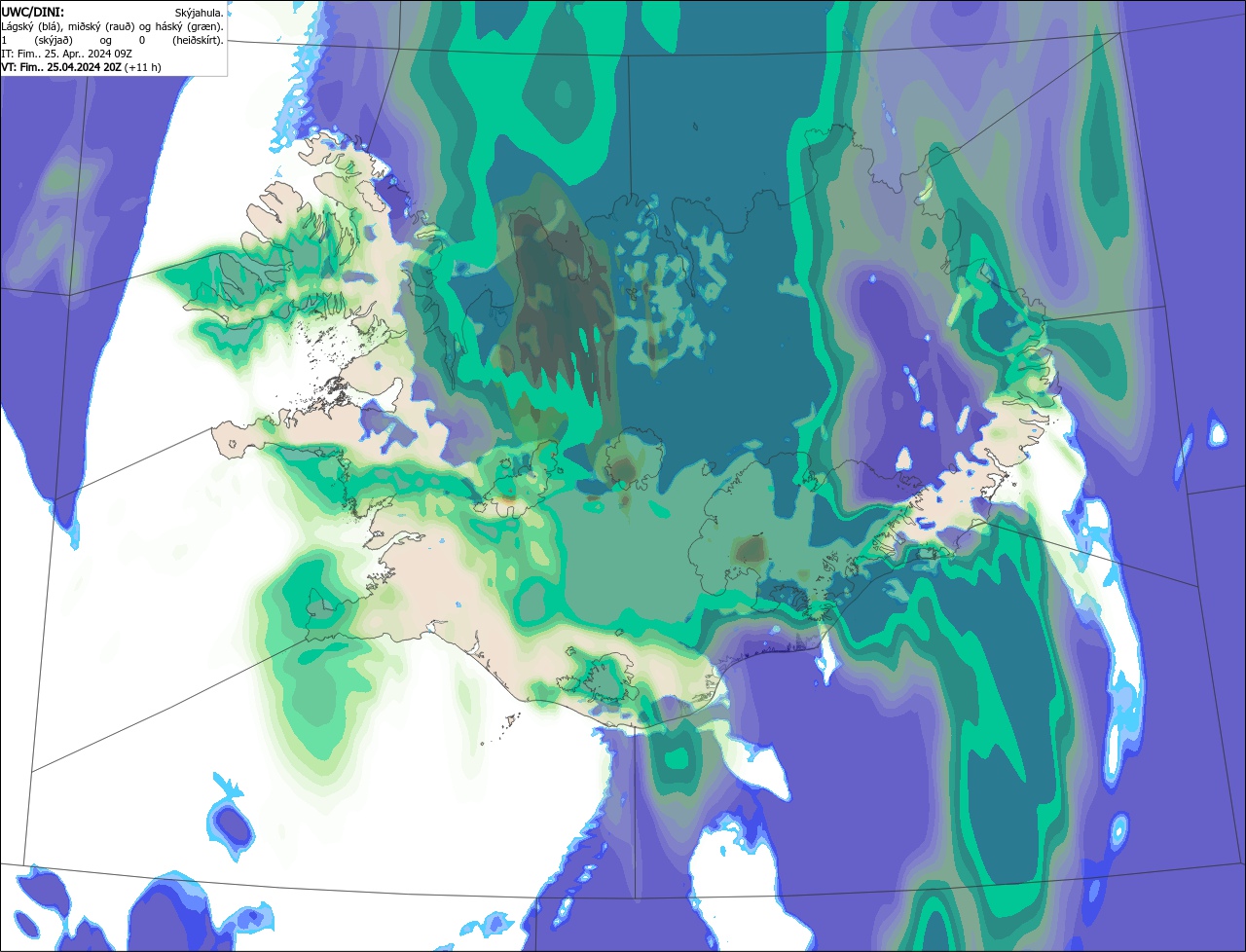
Task: Click the '(+11 h)' forecast offset text
Action: click(x=142, y=67)
